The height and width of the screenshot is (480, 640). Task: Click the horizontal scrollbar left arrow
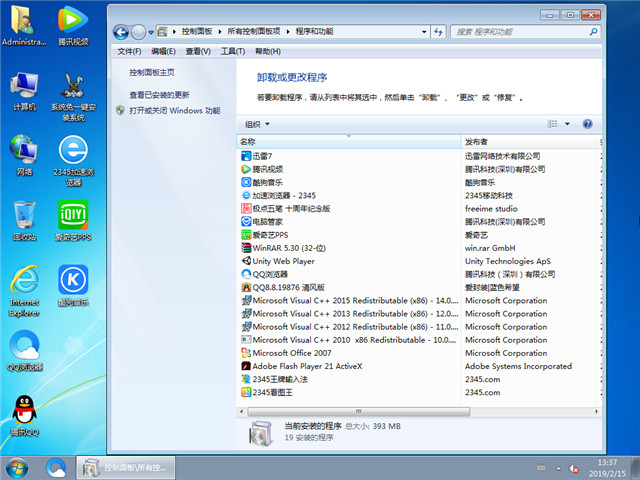(241, 411)
